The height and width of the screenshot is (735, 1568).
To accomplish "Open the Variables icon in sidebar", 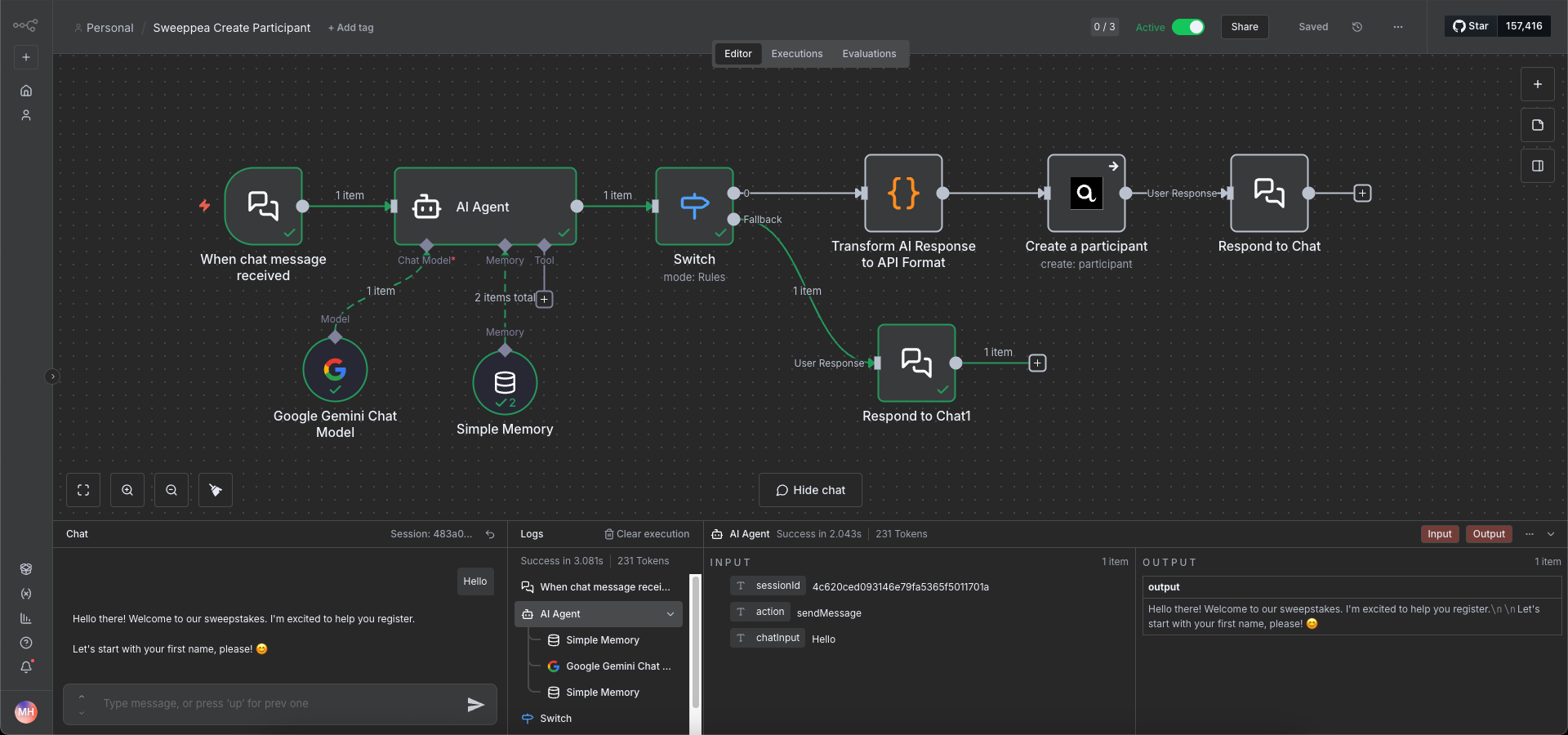I will tap(26, 594).
